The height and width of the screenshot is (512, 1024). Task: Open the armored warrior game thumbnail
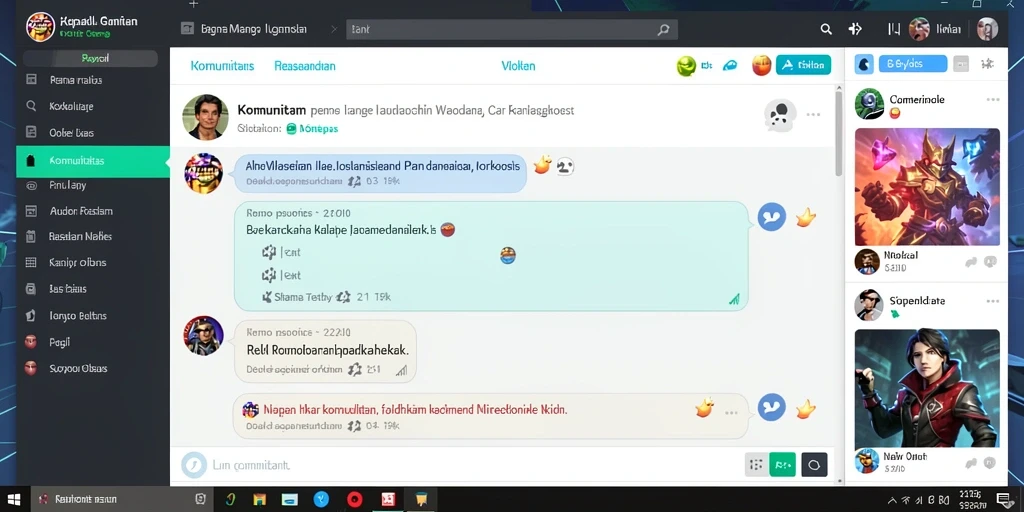tap(927, 186)
